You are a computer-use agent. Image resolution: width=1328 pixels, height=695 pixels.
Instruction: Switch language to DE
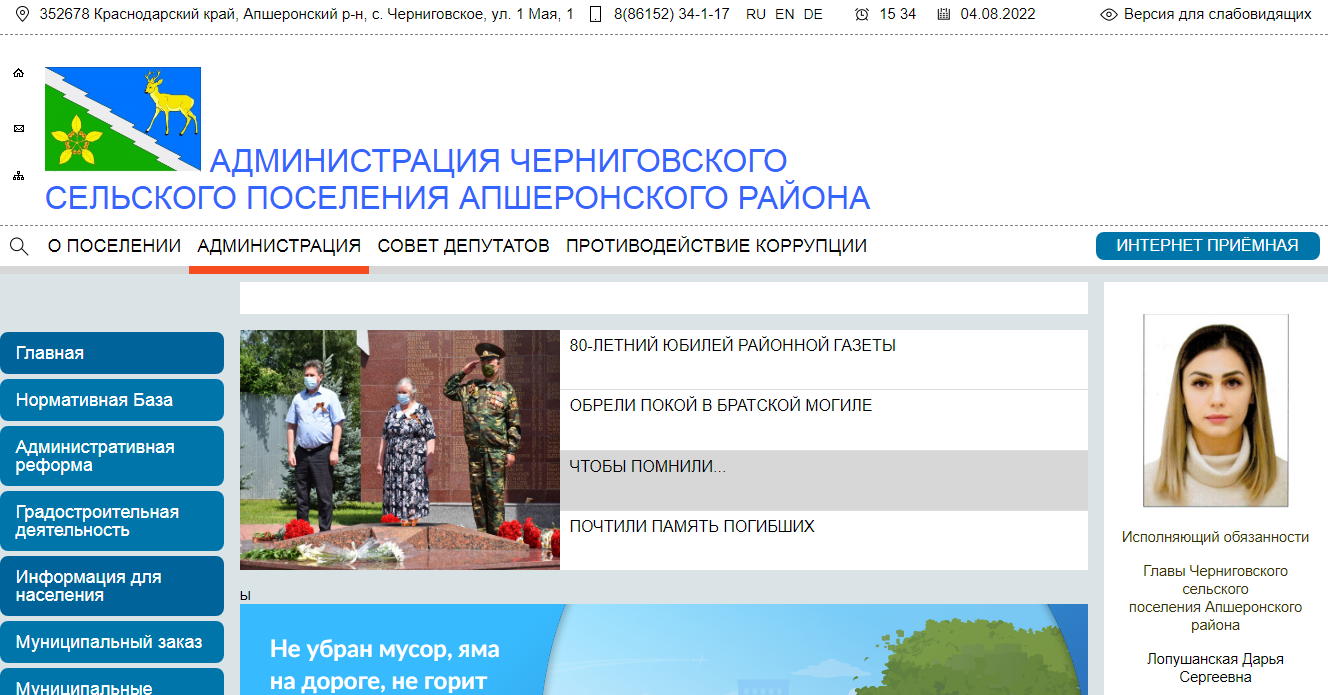(813, 14)
